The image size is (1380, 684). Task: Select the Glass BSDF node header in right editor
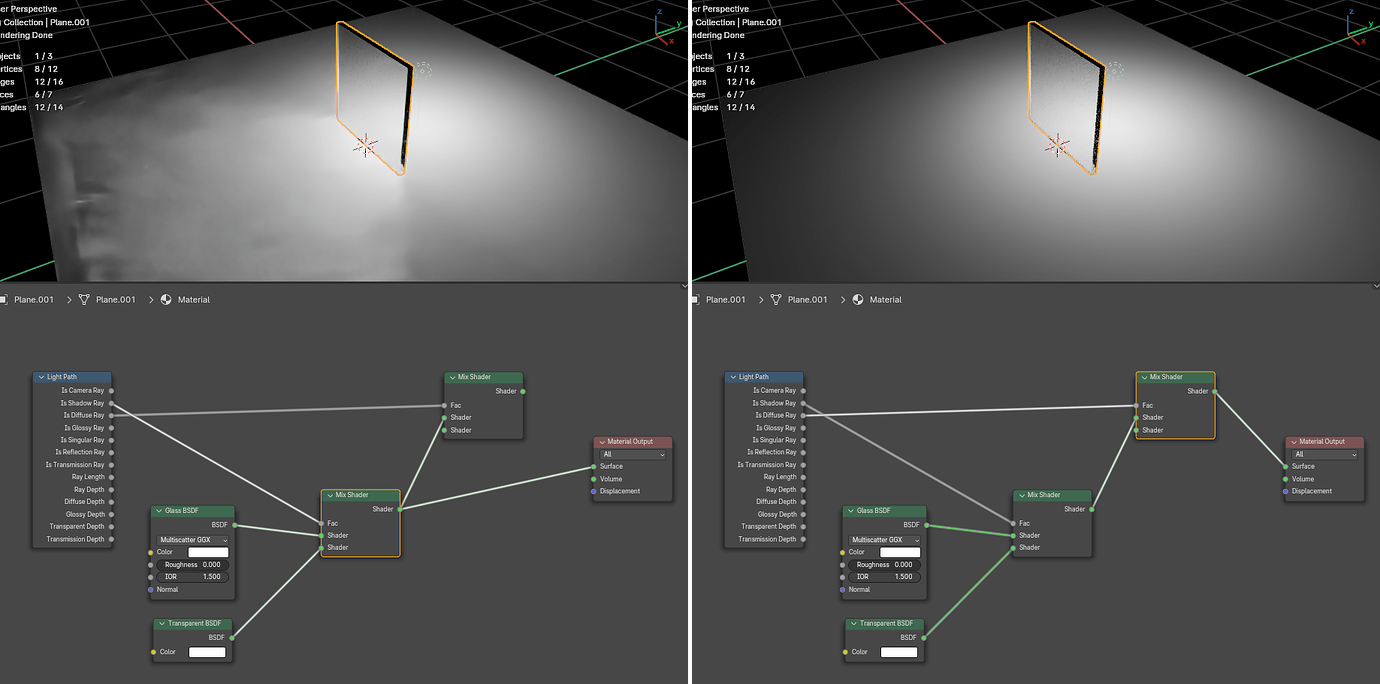(884, 511)
